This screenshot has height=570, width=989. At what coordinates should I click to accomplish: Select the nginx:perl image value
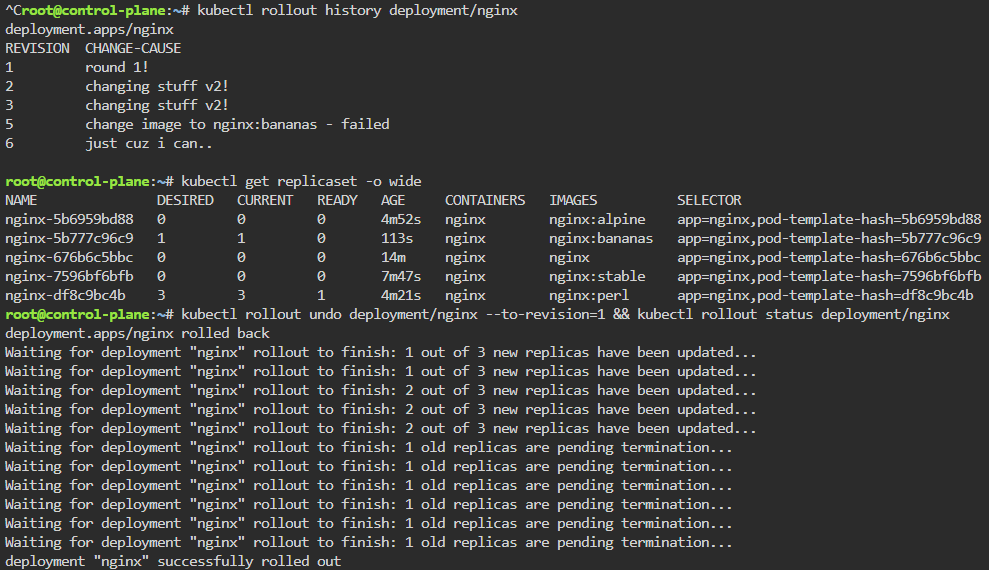[x=589, y=295]
